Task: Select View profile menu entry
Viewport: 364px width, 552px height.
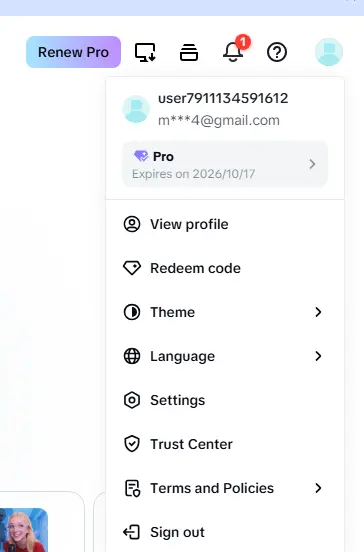Action: [x=225, y=224]
